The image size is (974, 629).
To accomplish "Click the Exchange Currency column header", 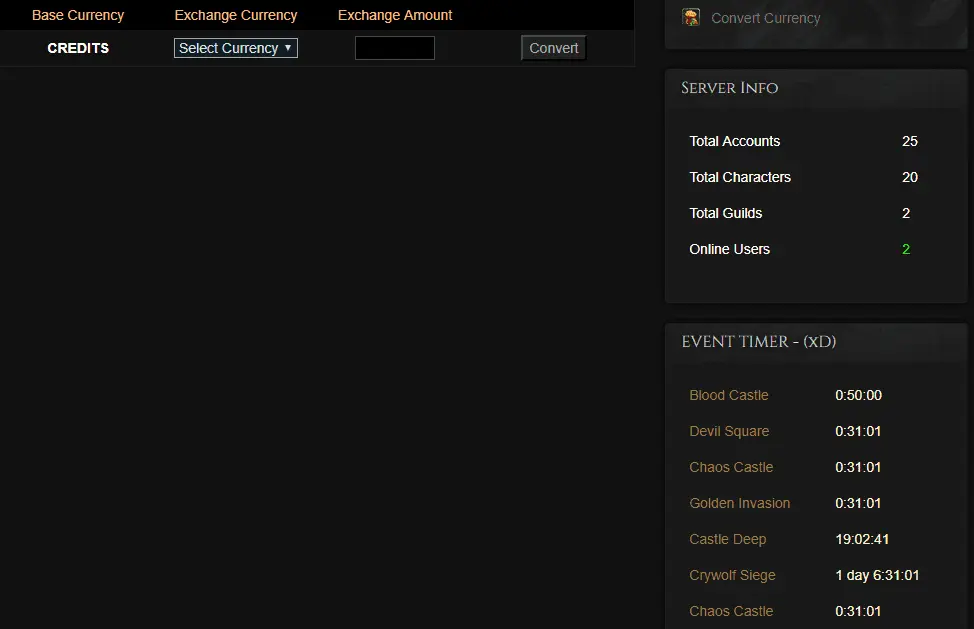I will (x=236, y=15).
